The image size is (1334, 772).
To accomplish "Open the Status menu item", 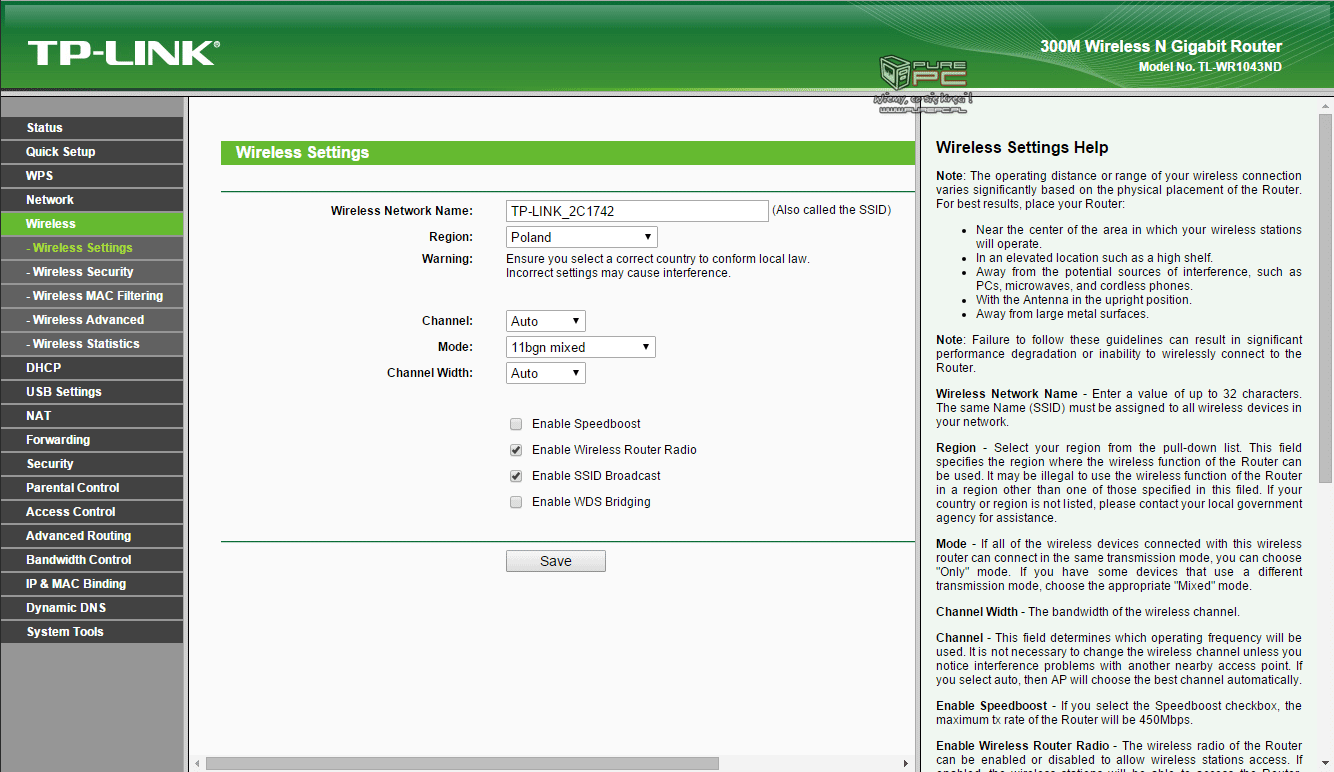I will (92, 128).
